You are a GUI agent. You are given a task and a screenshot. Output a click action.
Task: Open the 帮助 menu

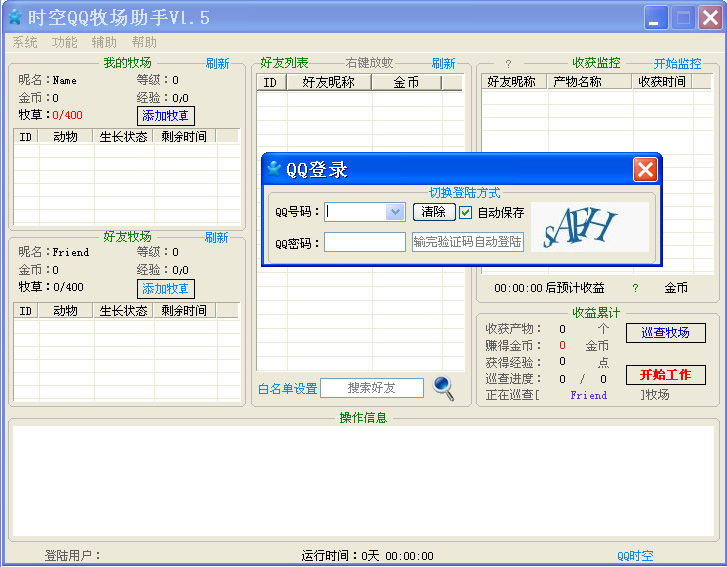click(144, 42)
